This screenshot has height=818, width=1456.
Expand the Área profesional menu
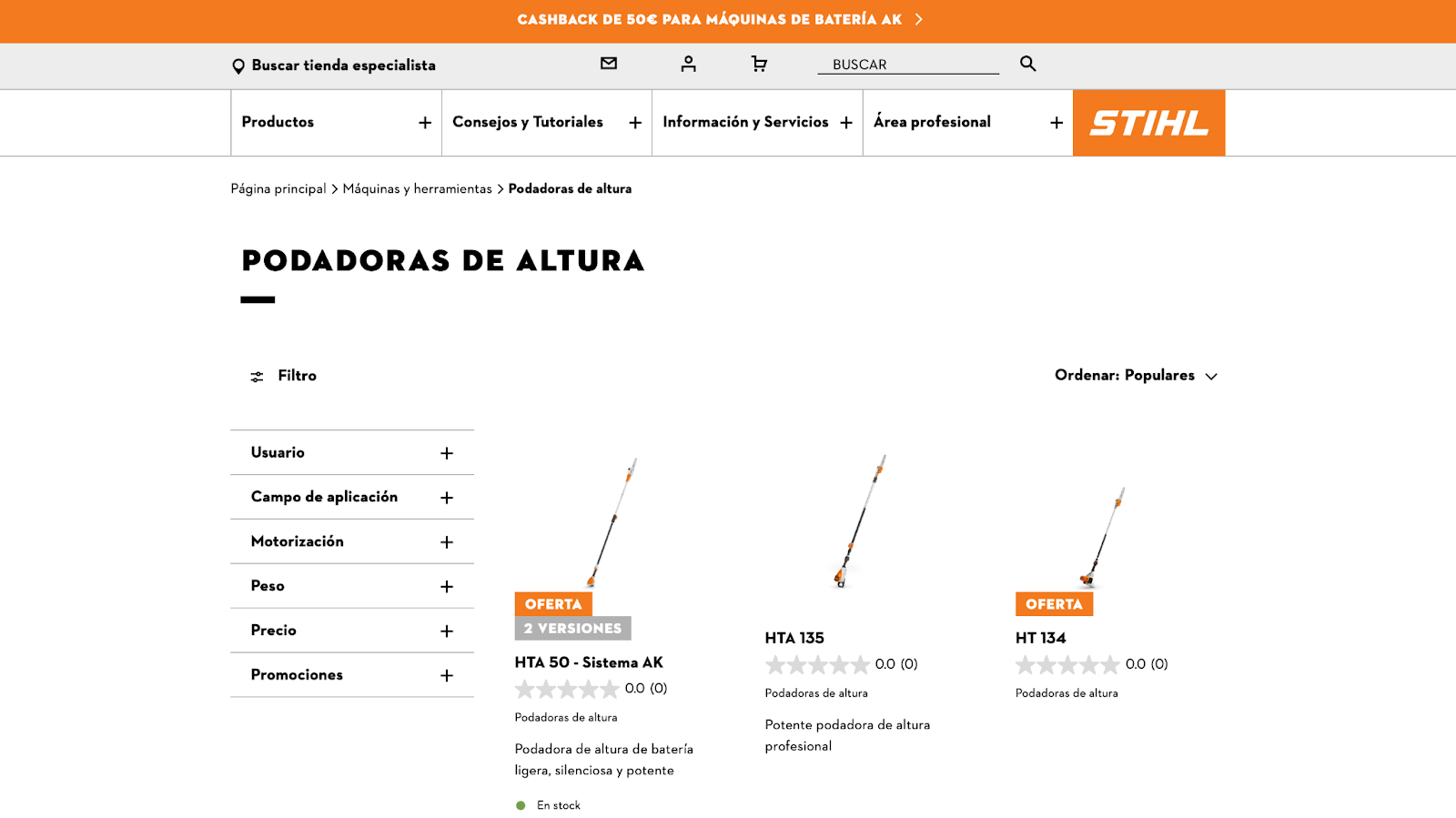(968, 123)
